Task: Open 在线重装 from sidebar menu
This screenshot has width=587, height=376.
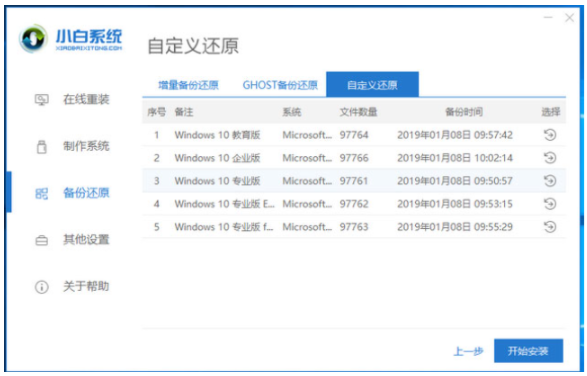Action: pos(86,100)
